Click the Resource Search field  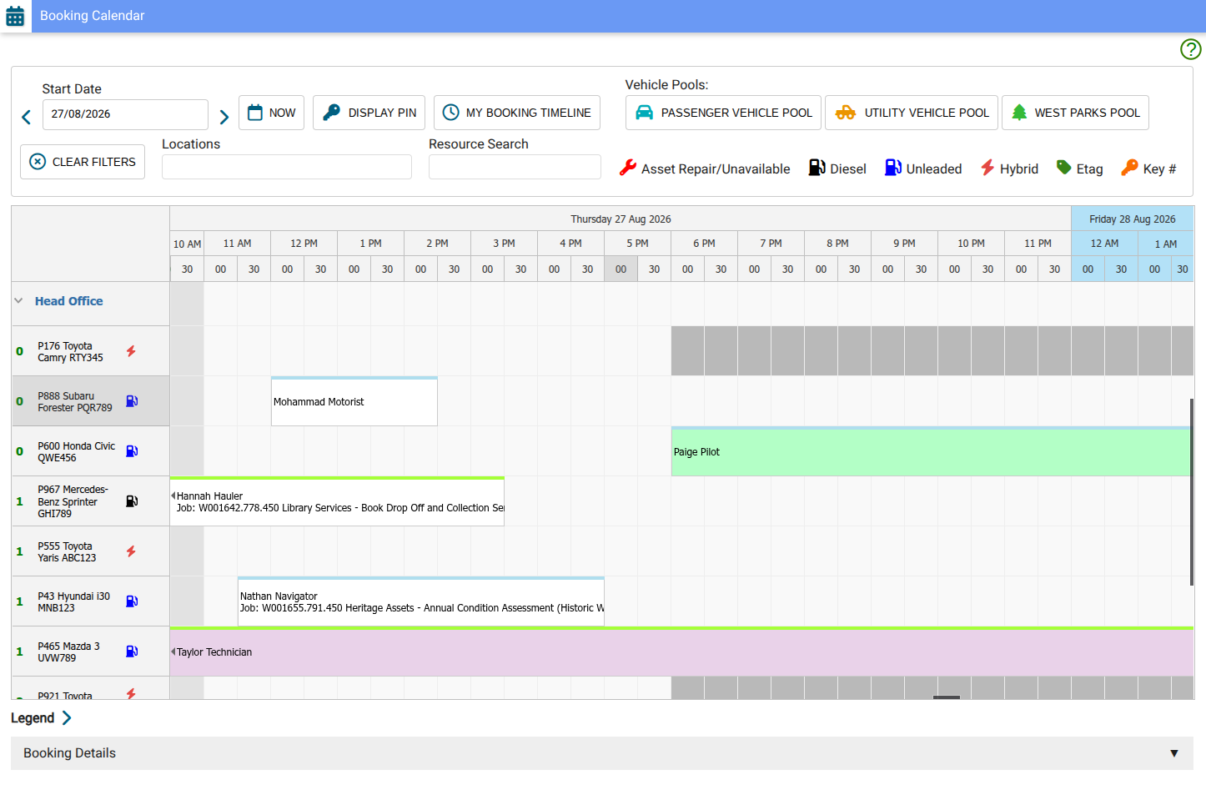[515, 167]
